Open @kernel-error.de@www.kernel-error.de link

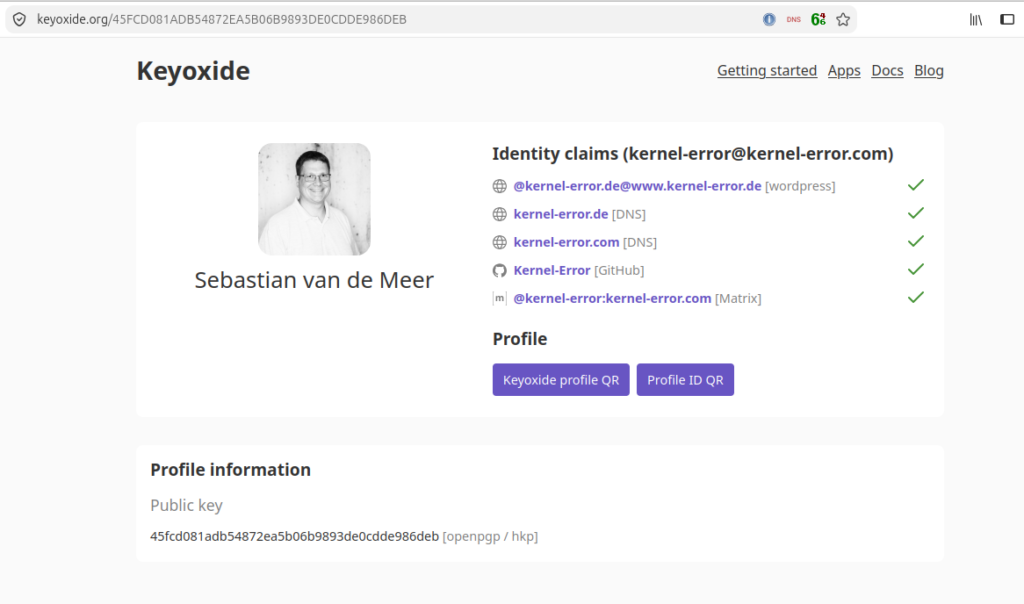click(x=637, y=186)
